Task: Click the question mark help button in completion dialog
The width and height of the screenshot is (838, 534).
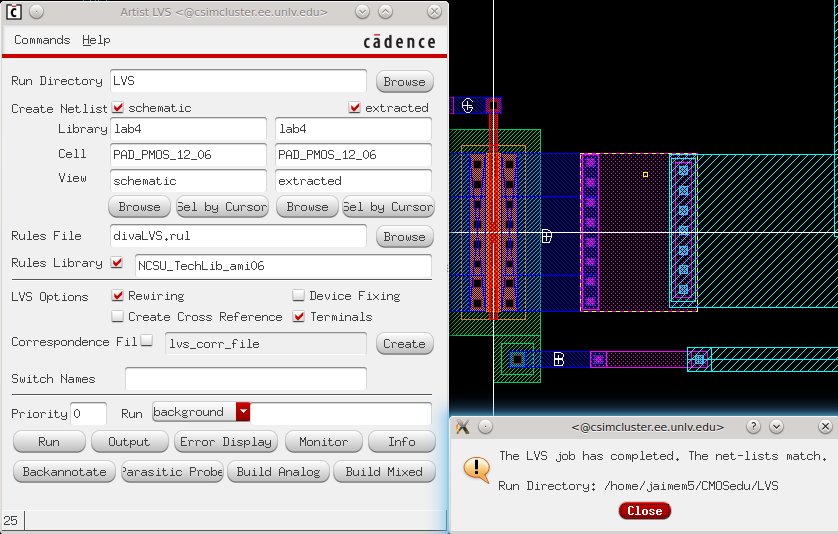Action: pos(753,426)
